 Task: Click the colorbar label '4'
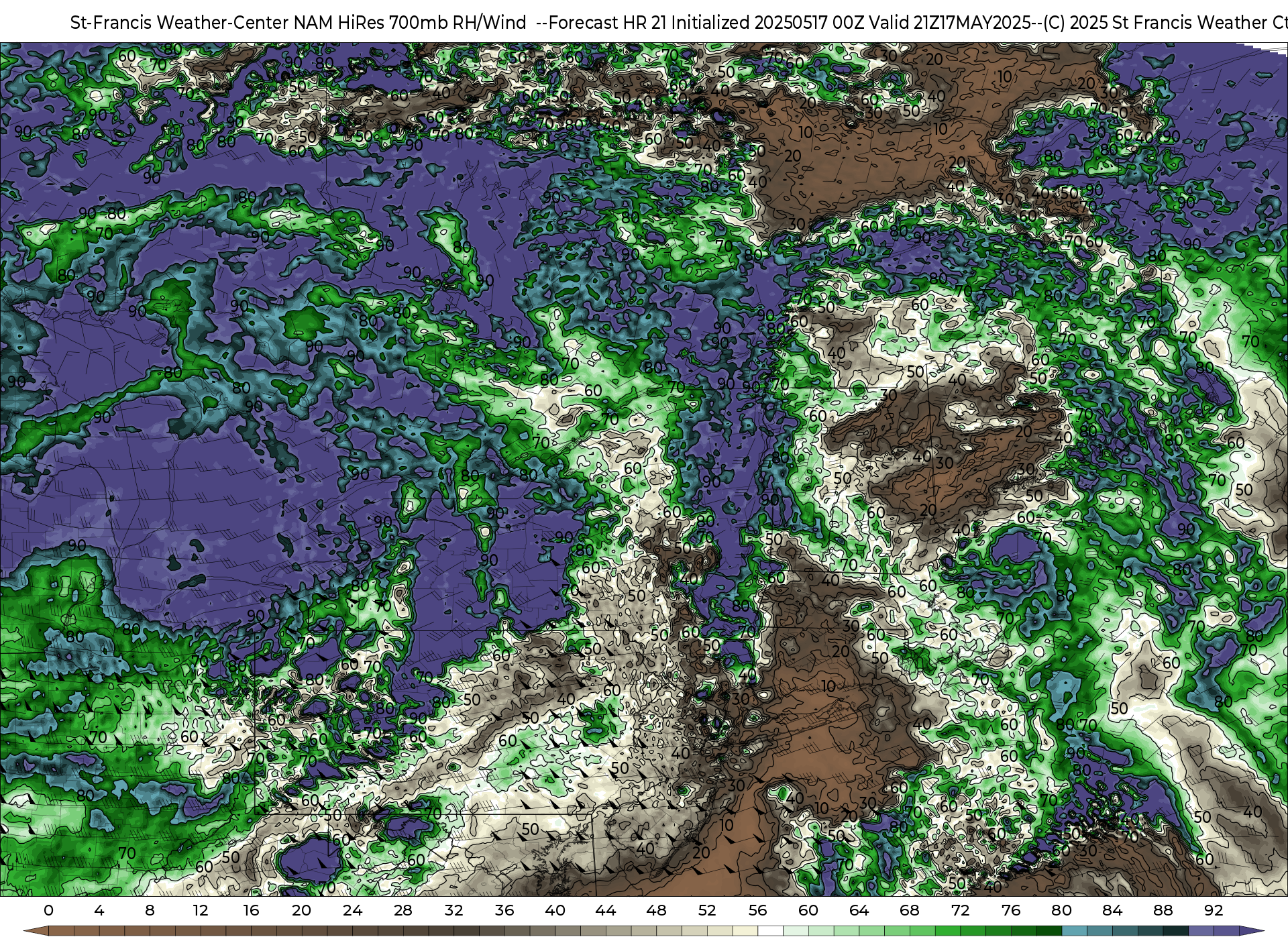[x=99, y=910]
